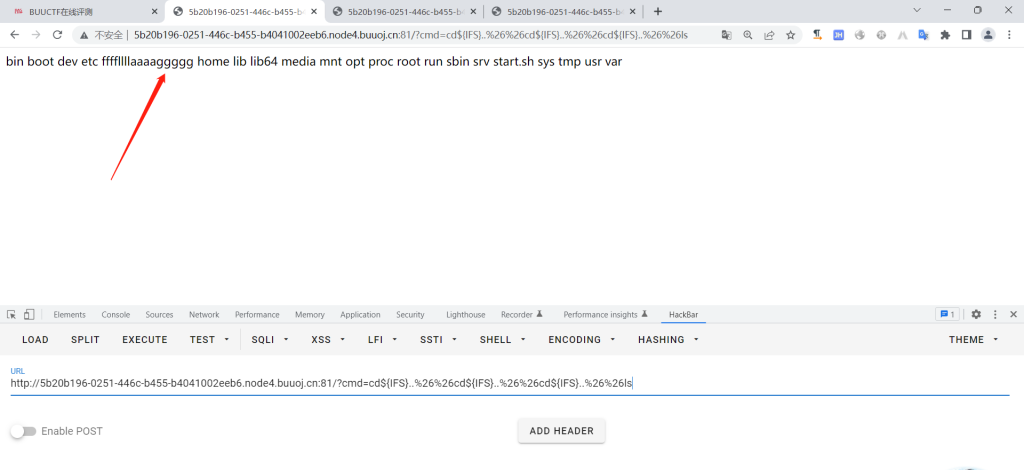This screenshot has height=470, width=1024.
Task: Toggle device toolbar icon in DevTools
Action: tap(29, 314)
